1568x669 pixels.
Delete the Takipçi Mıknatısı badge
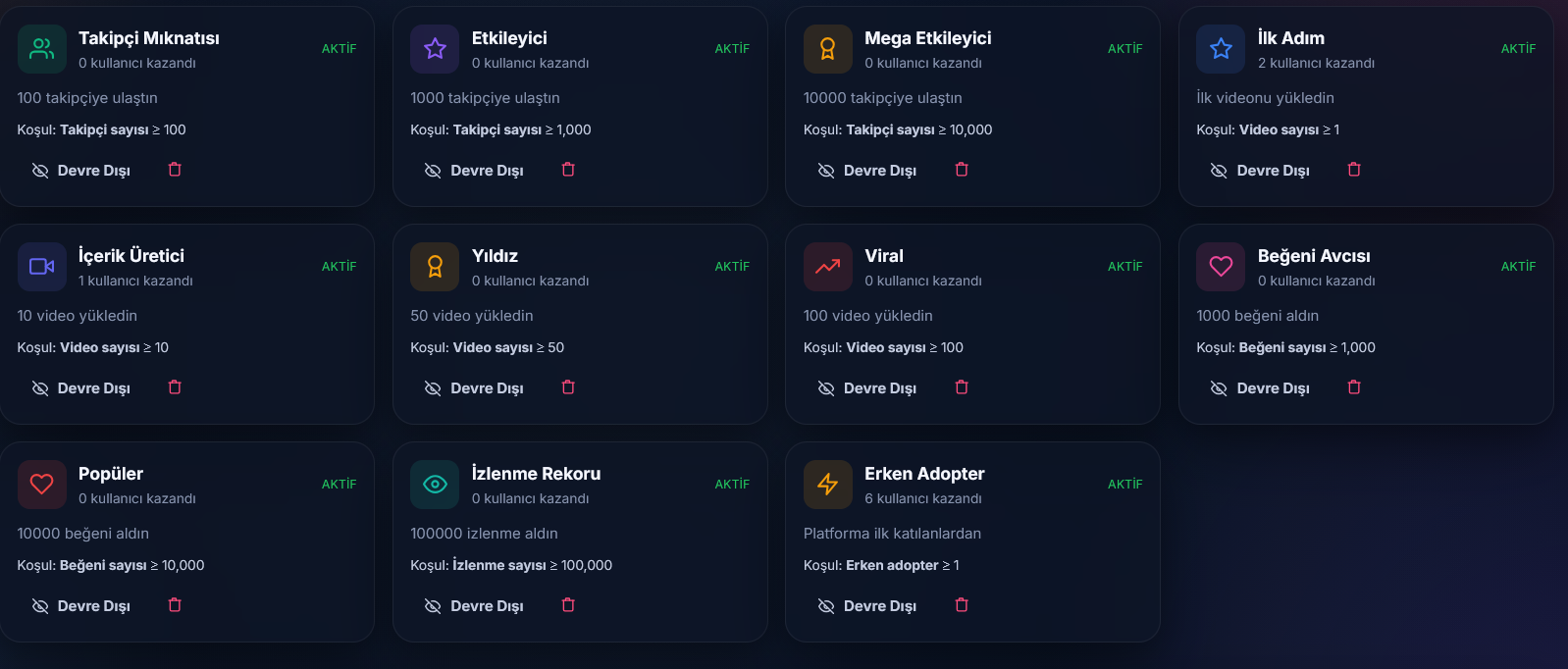(175, 170)
